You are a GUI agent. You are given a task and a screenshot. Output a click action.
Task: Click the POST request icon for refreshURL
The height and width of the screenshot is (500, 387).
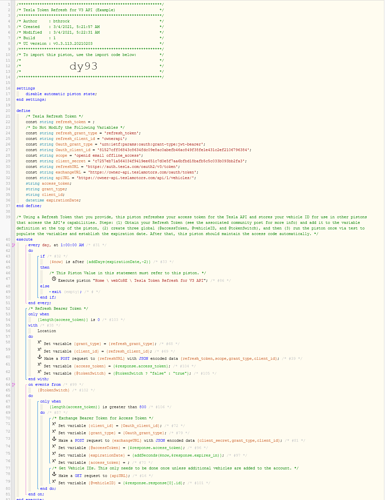[x=39, y=357]
